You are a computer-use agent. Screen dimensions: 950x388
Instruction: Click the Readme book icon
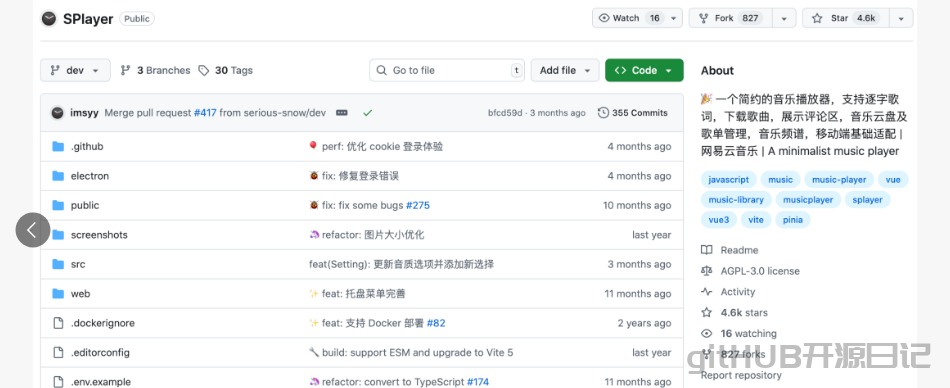click(x=706, y=250)
